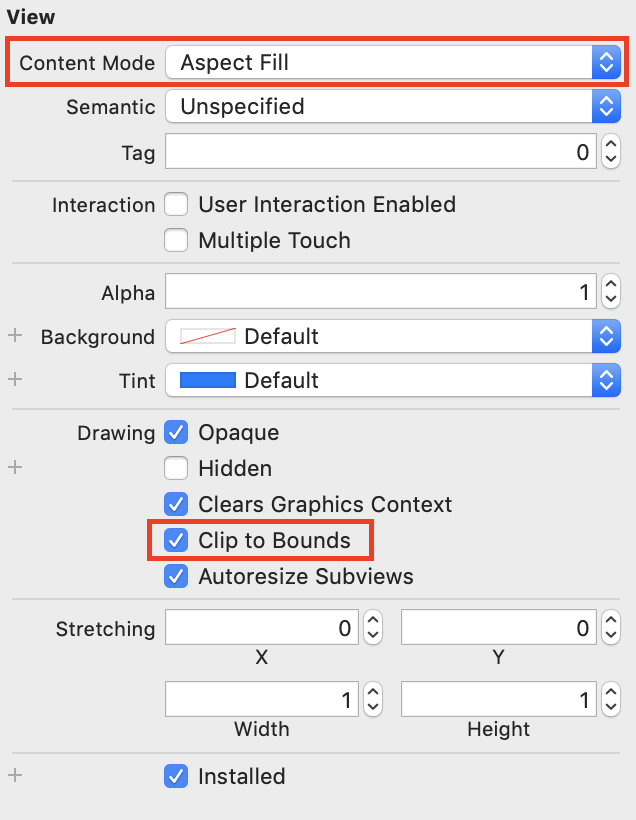The width and height of the screenshot is (636, 820).
Task: Click the Alpha value stepper
Action: coord(611,293)
